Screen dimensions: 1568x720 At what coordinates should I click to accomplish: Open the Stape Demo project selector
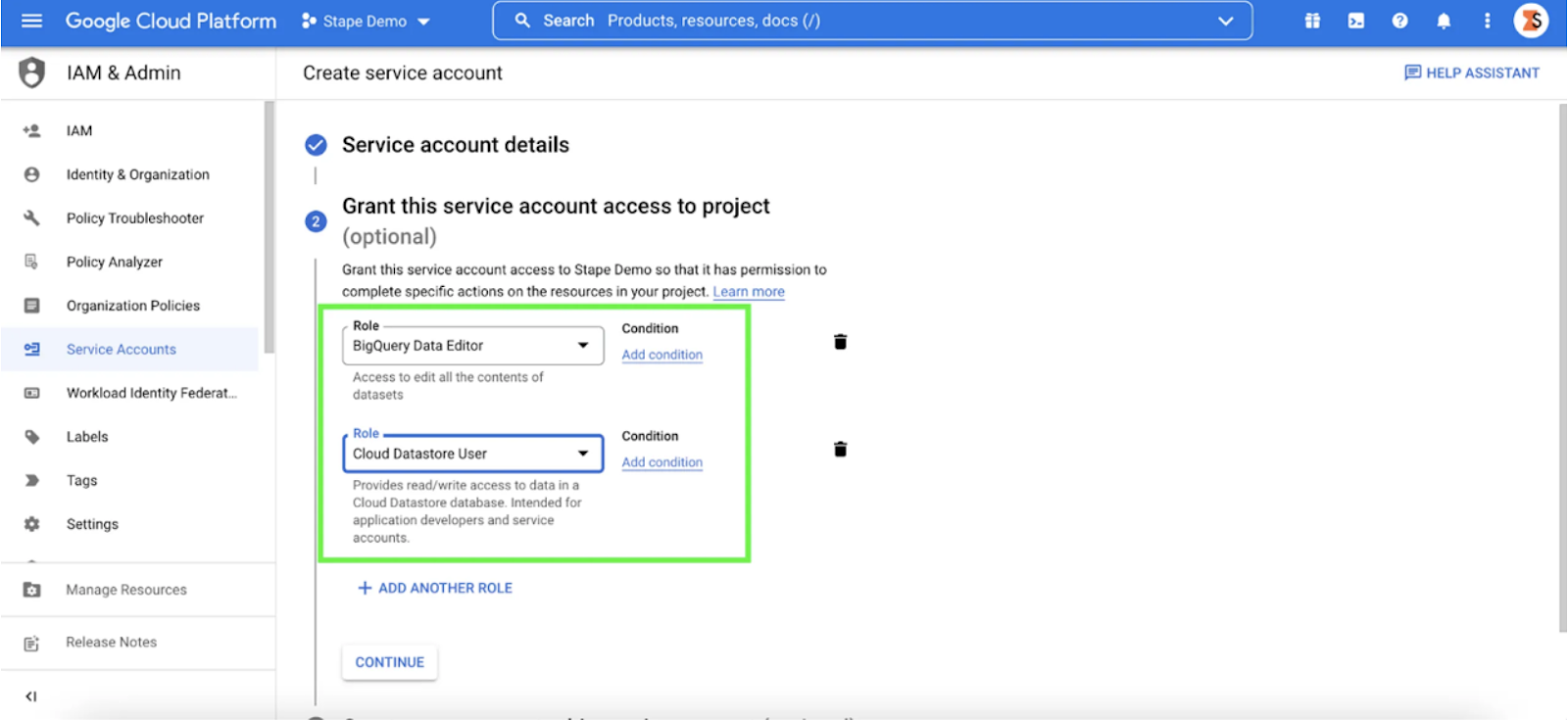tap(366, 21)
